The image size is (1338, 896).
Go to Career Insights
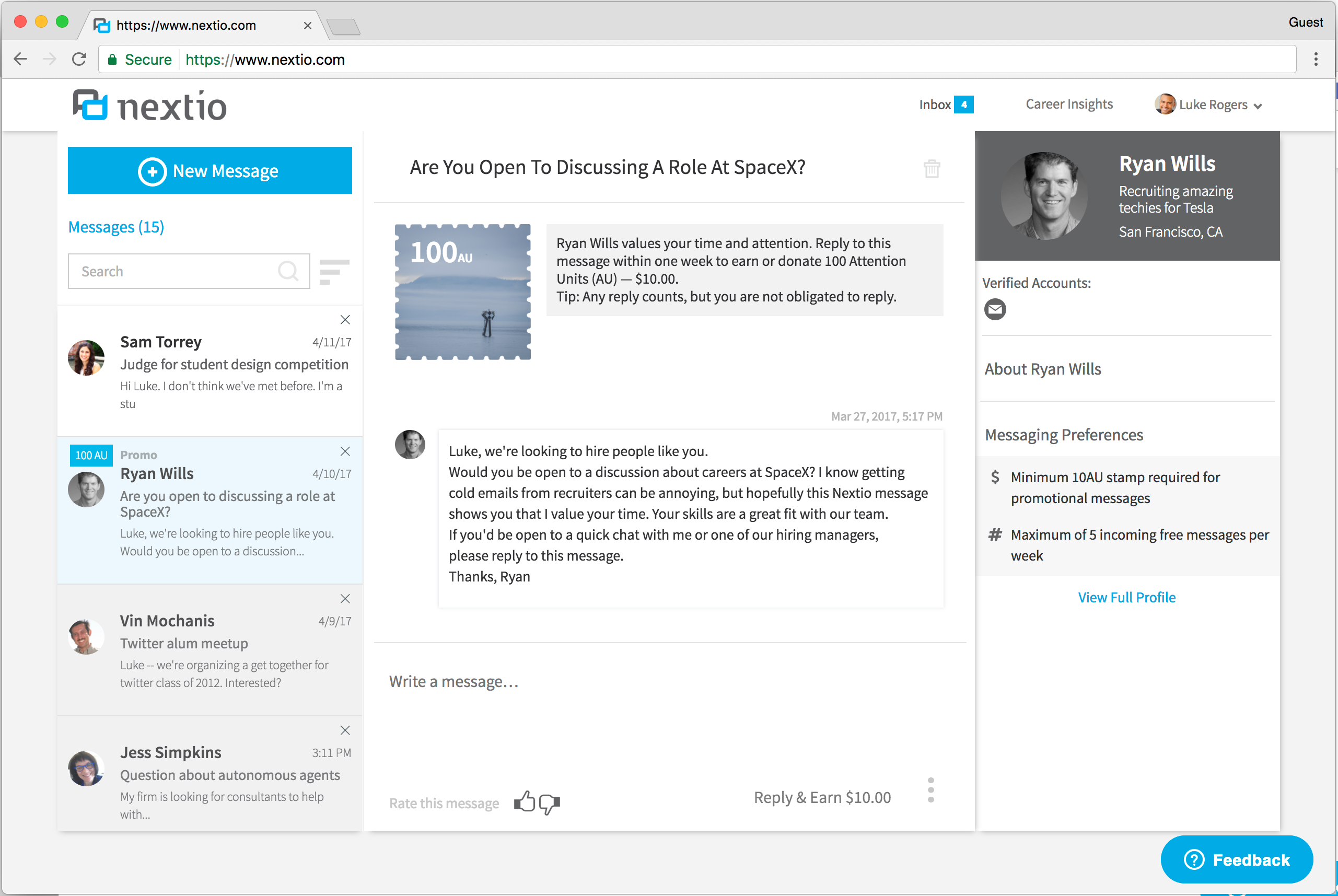(1069, 104)
